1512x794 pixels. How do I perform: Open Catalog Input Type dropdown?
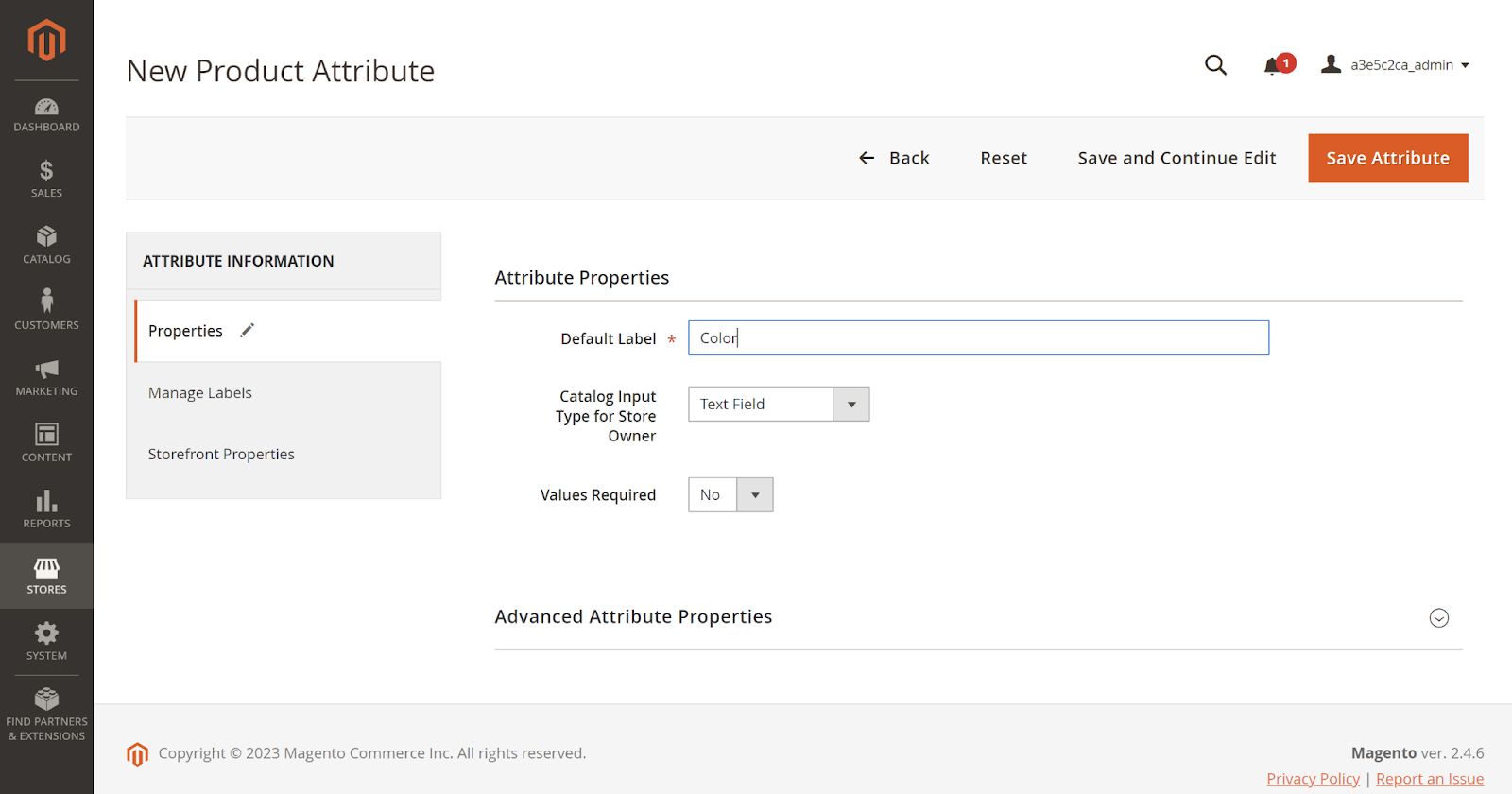779,405
